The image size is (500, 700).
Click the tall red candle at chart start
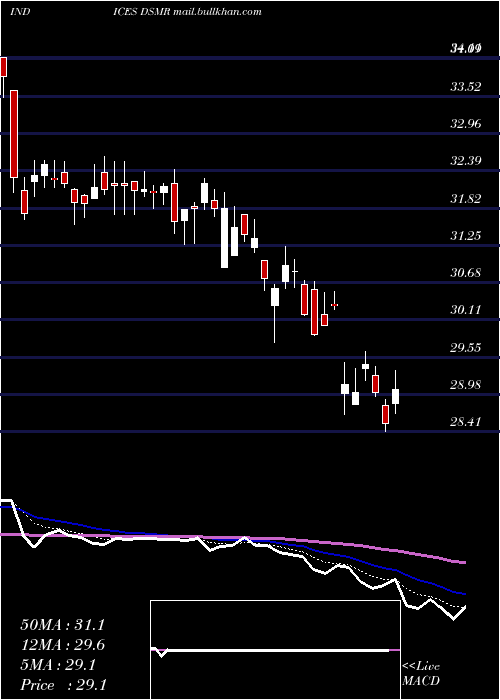(14, 134)
